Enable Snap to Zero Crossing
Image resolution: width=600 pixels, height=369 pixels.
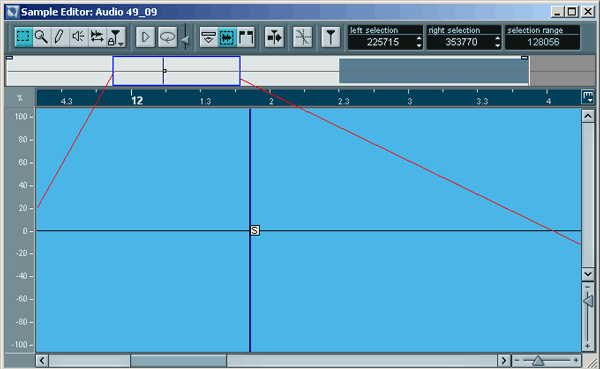(303, 37)
